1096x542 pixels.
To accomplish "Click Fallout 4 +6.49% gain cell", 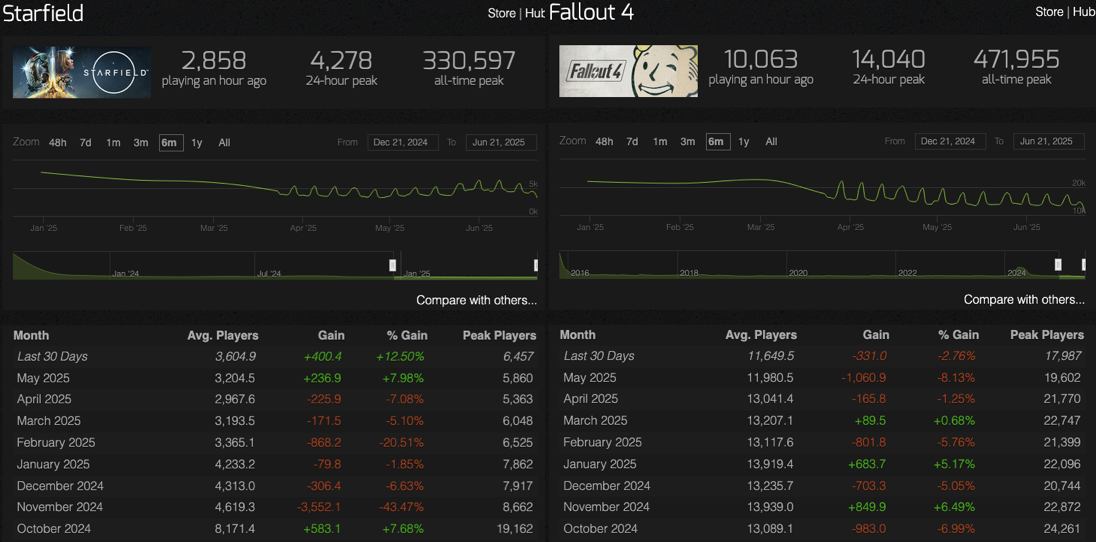I will point(952,507).
